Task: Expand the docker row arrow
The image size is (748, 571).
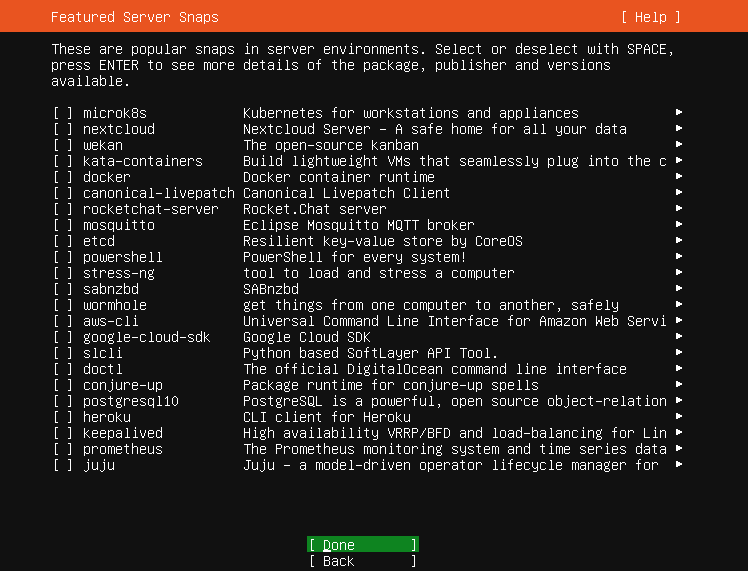Action: click(679, 176)
